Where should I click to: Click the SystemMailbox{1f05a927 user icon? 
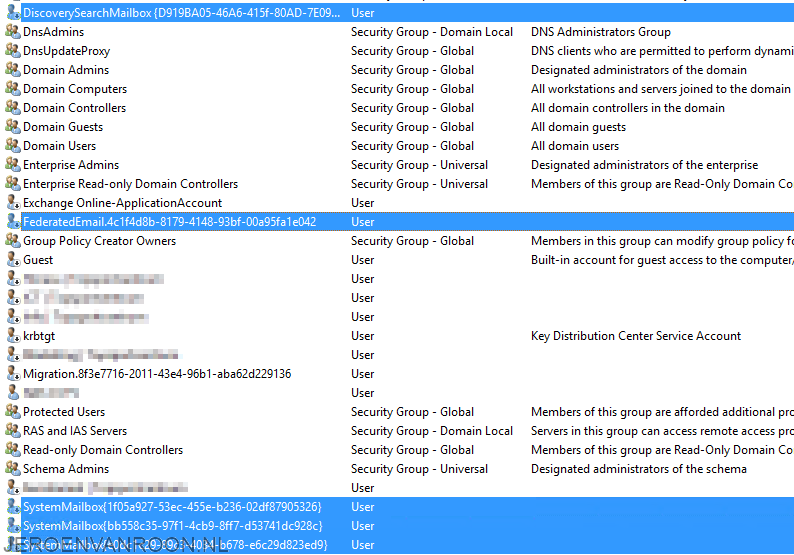13,506
